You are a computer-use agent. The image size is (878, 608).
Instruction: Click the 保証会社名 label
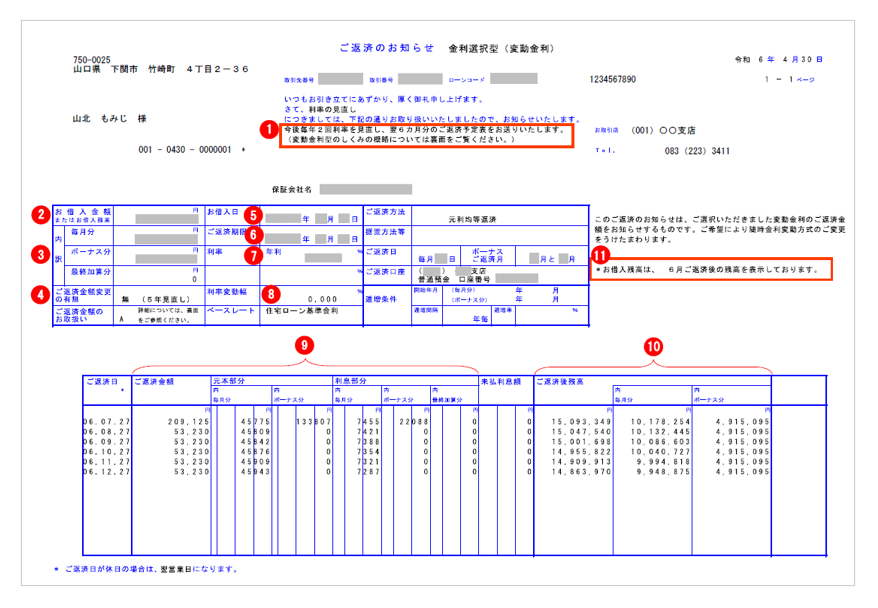tap(292, 190)
